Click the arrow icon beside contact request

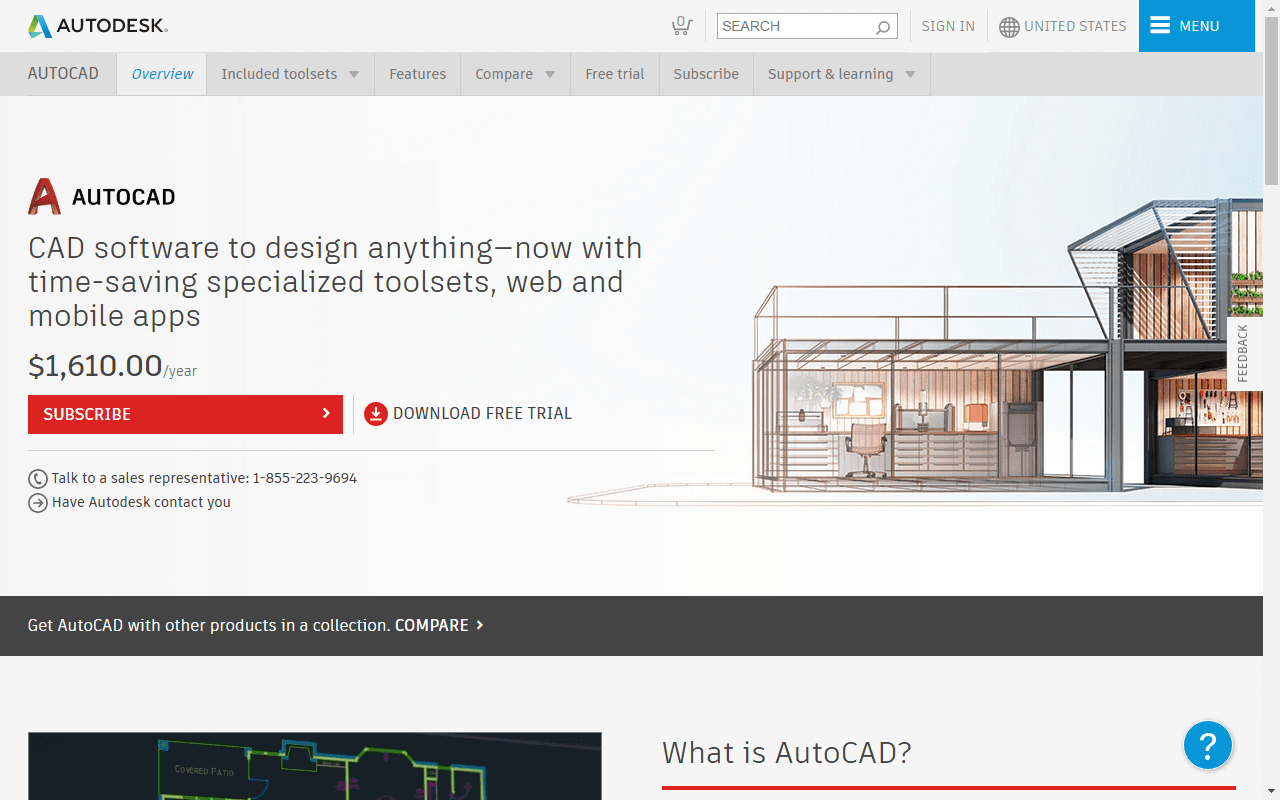(38, 503)
